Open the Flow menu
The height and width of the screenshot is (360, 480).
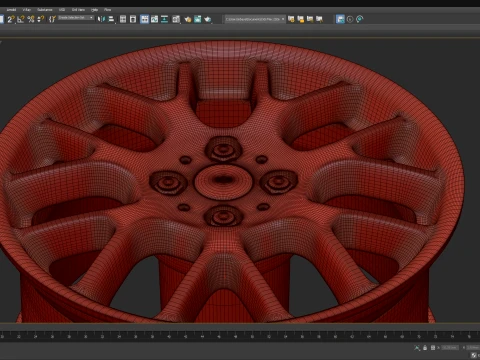(x=107, y=10)
